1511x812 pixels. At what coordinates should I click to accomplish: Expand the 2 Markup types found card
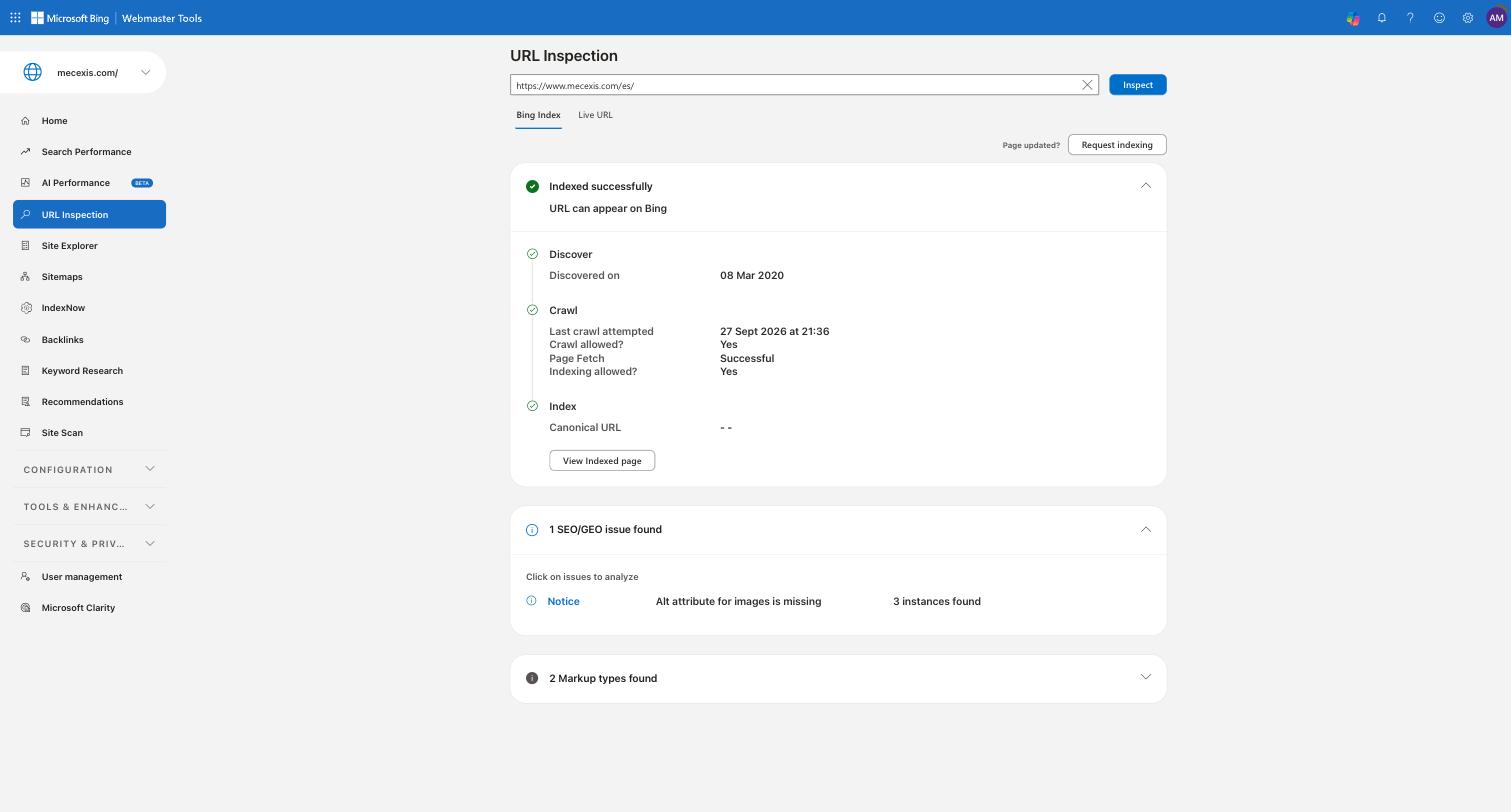[x=1146, y=677]
